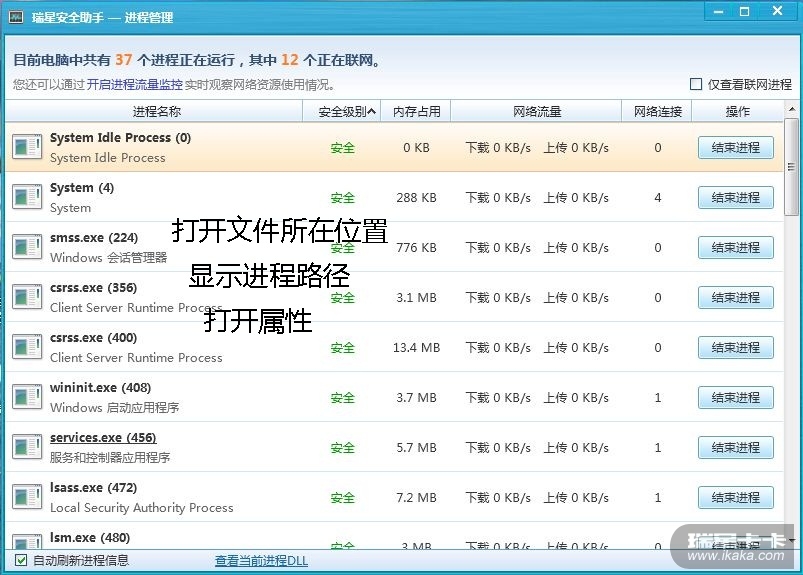The width and height of the screenshot is (803, 575).
Task: Click the csrss.exe (400) process icon
Action: 27,347
